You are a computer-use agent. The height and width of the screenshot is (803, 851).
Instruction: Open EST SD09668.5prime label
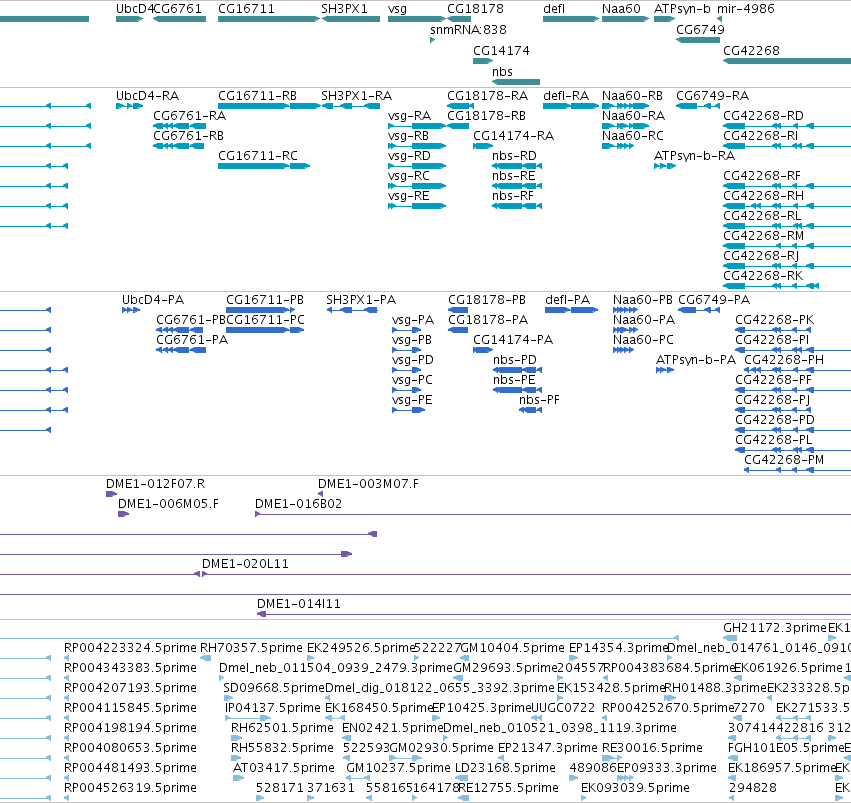(x=274, y=687)
